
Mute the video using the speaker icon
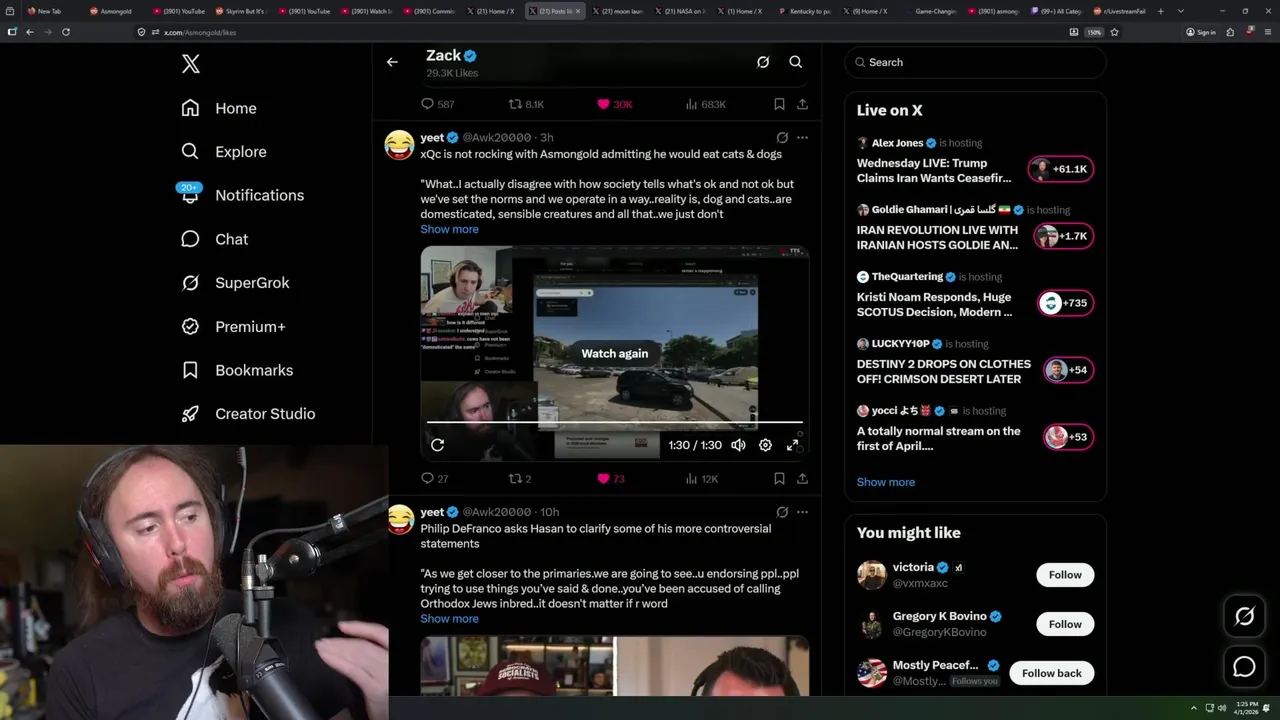tap(738, 445)
